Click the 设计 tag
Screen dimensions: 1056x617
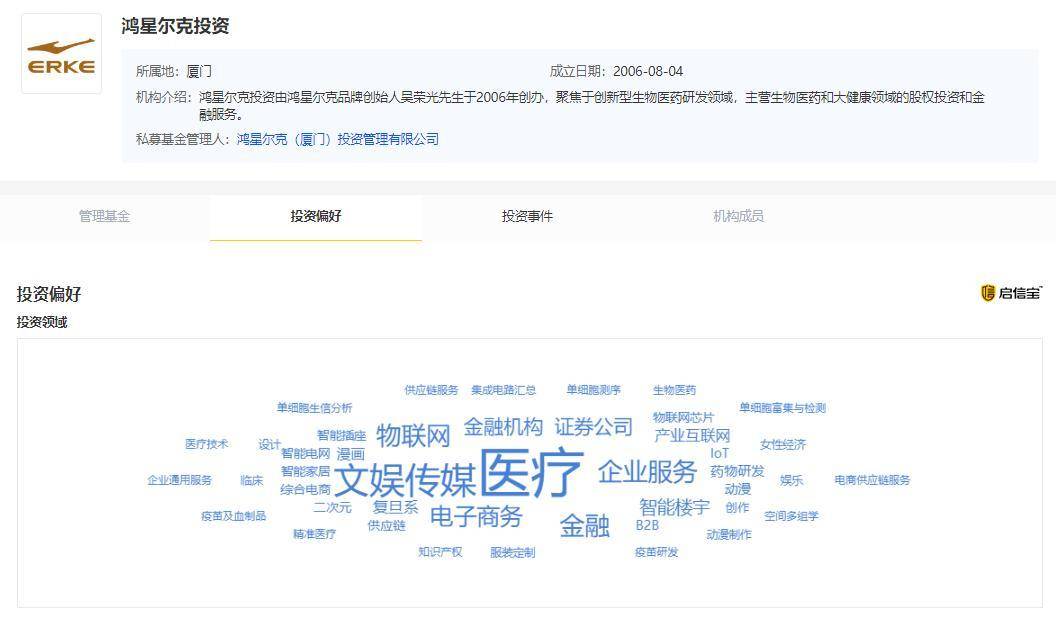tap(269, 444)
